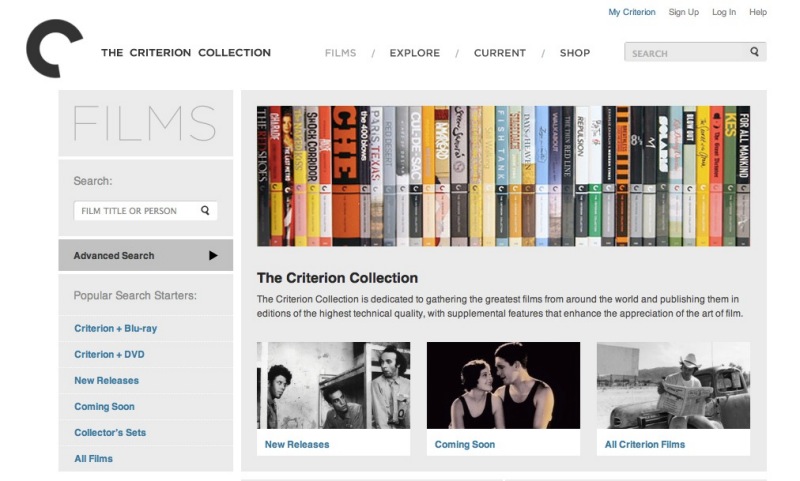Expand Advanced Search arrow

point(213,256)
